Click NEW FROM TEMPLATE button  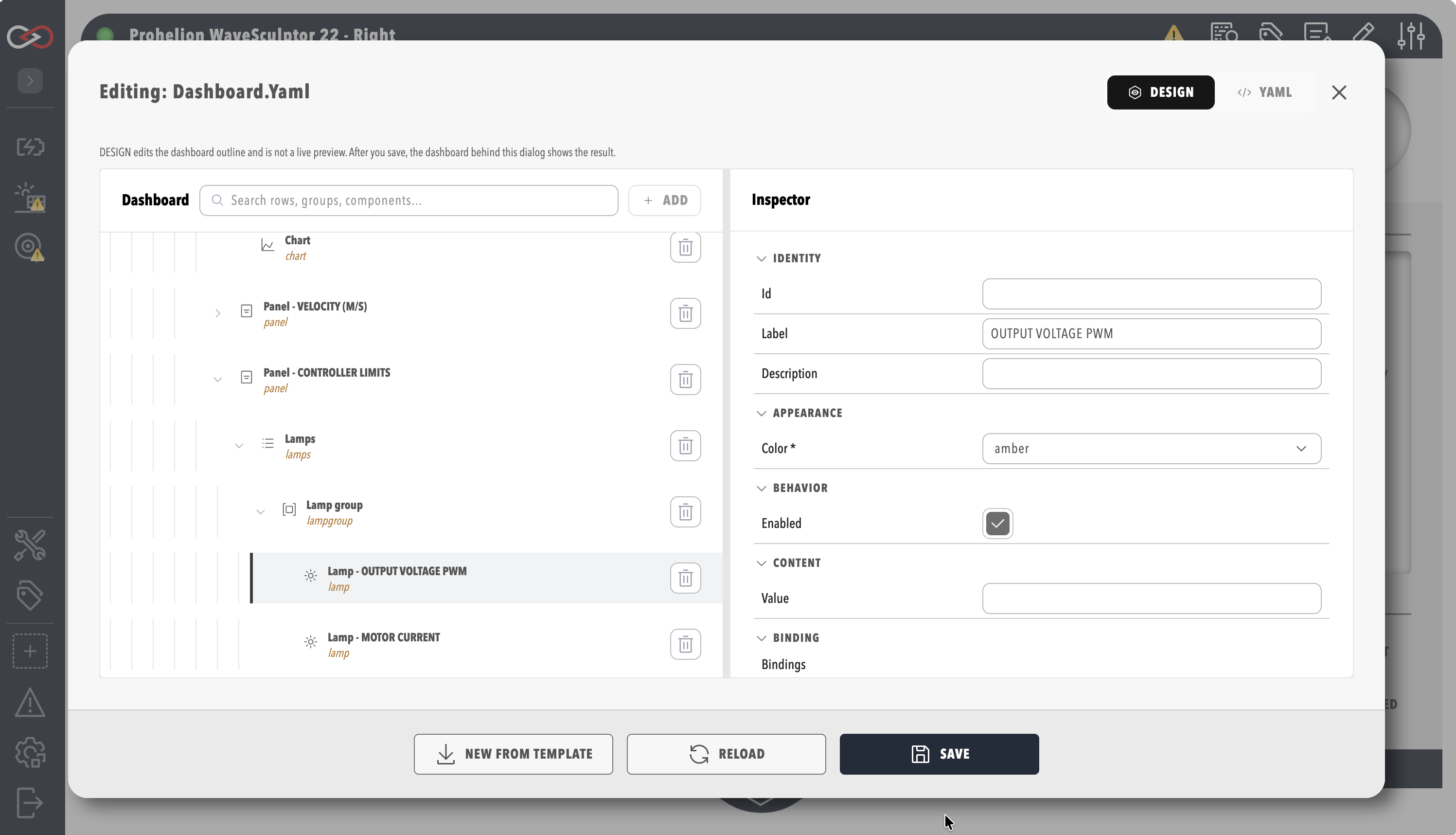pos(514,754)
